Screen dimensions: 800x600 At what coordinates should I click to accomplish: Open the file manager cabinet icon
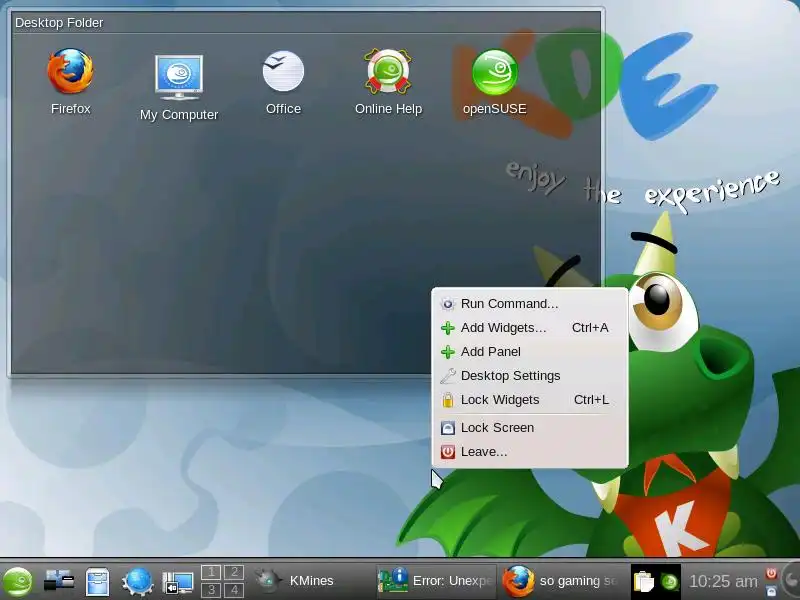(x=97, y=581)
